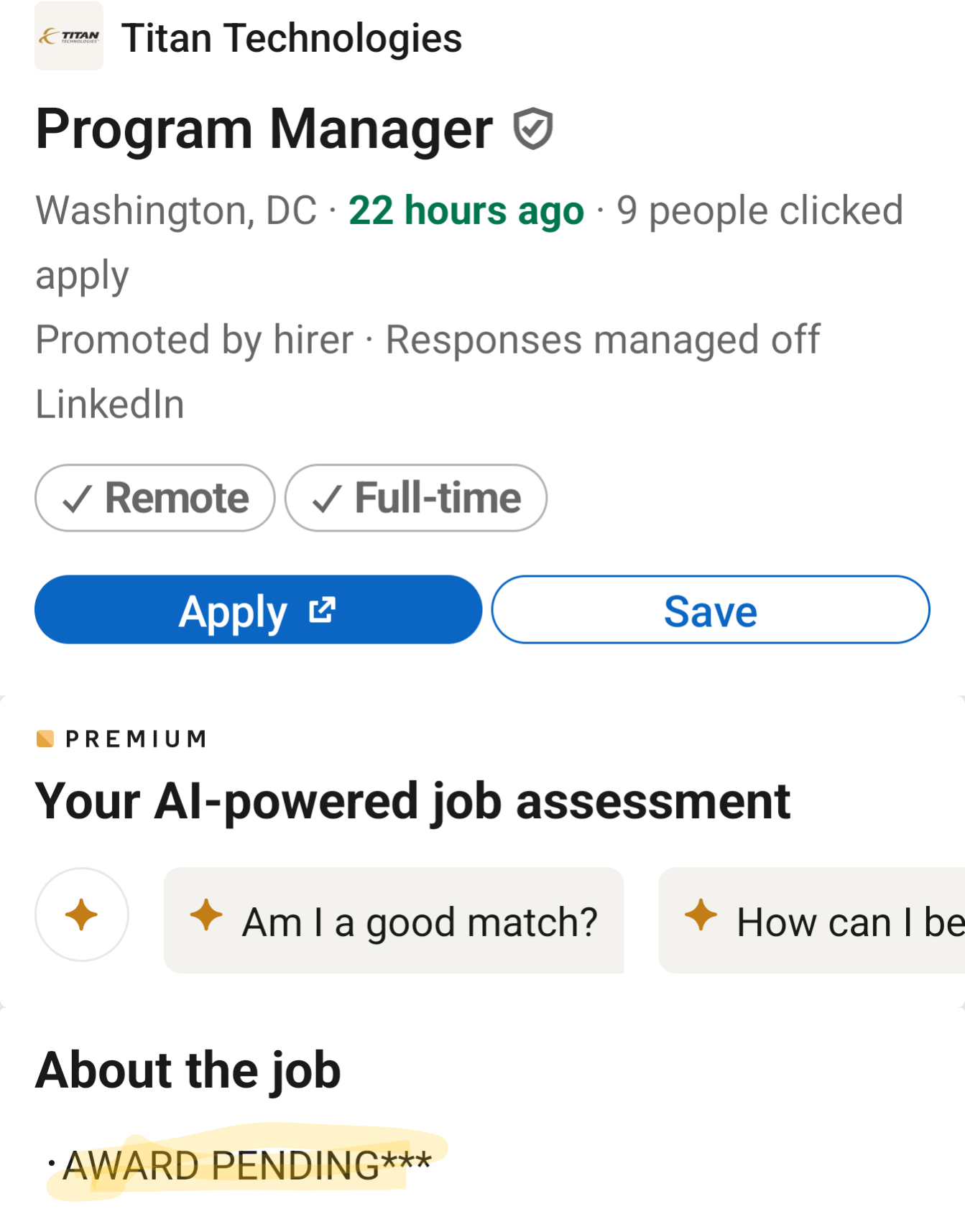Screen dimensions: 965x1232
Task: Click the gold Premium square icon
Action: [x=45, y=738]
